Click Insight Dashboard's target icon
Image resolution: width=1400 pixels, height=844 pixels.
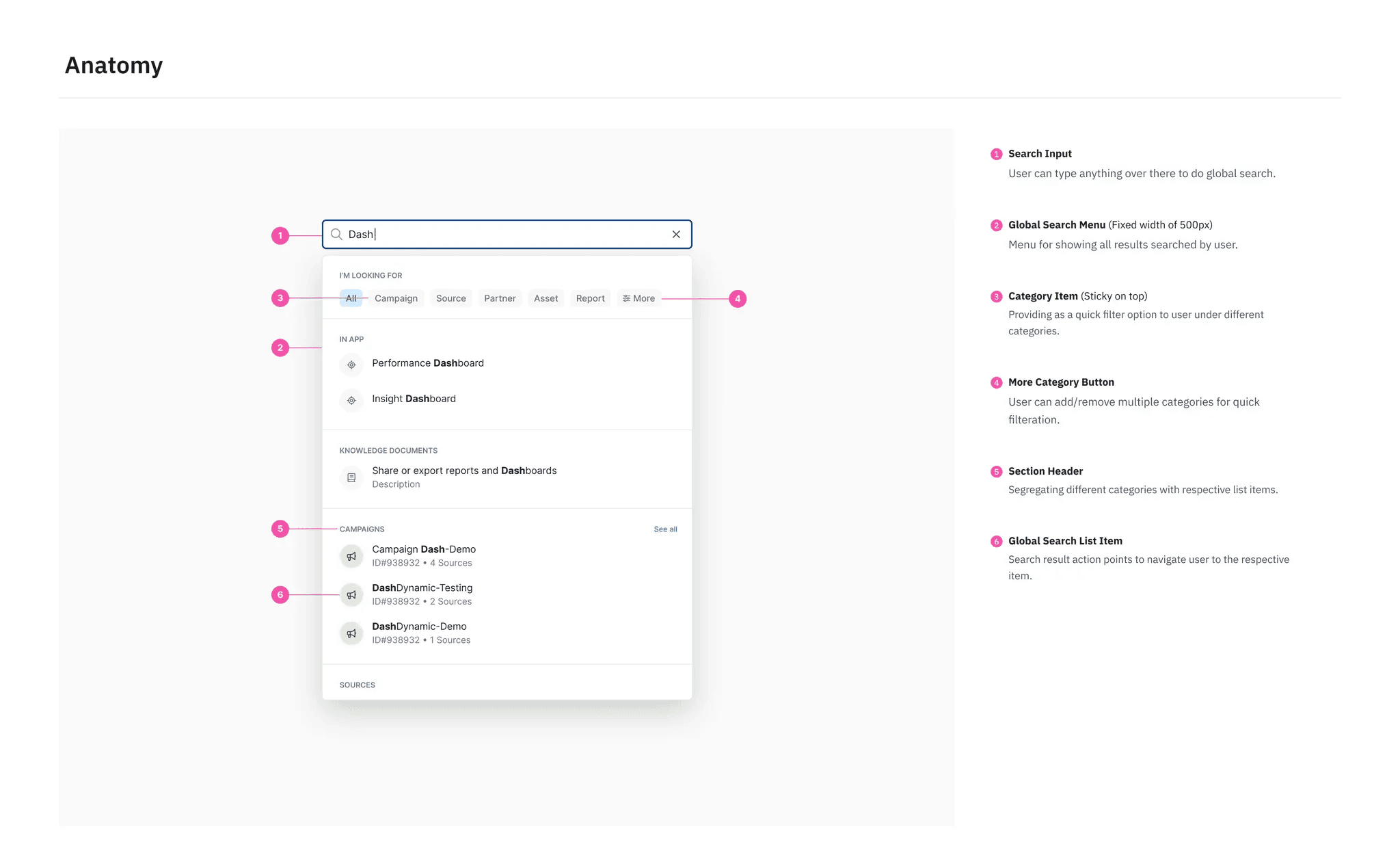[x=351, y=400]
